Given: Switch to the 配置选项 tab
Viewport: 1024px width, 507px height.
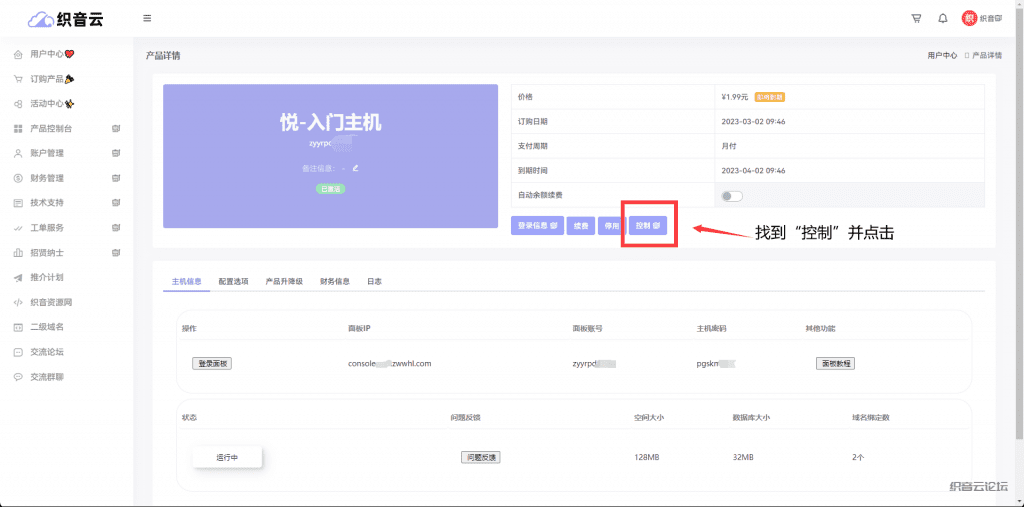Looking at the screenshot, I should coord(234,282).
